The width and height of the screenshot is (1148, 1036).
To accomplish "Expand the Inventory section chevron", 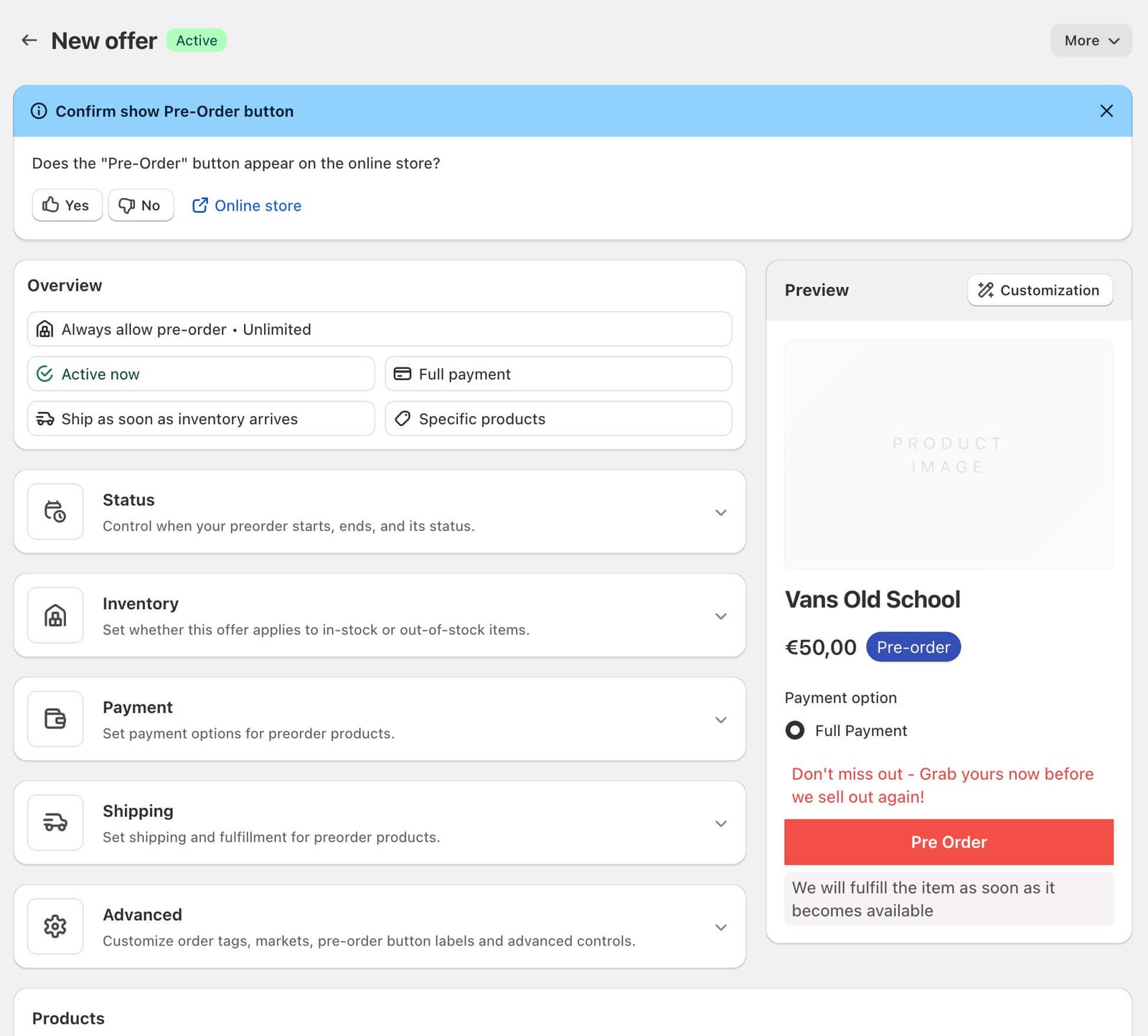I will [x=721, y=616].
